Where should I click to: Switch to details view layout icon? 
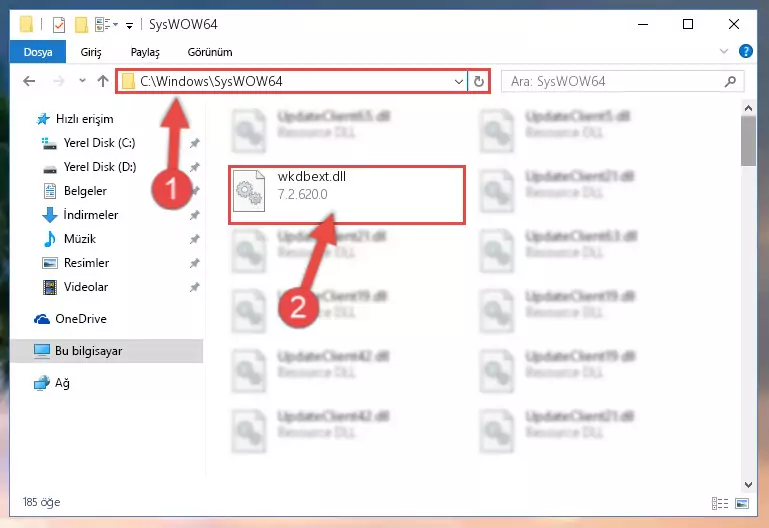pyautogui.click(x=719, y=503)
